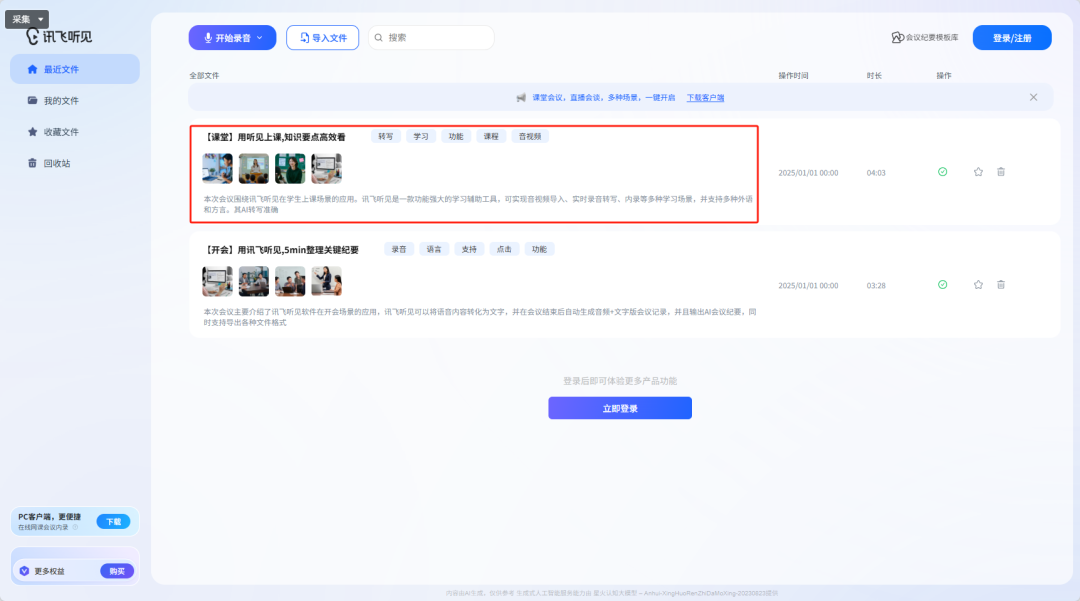Open first thumbnail of the 课堂 file
The height and width of the screenshot is (601, 1080).
pos(217,168)
